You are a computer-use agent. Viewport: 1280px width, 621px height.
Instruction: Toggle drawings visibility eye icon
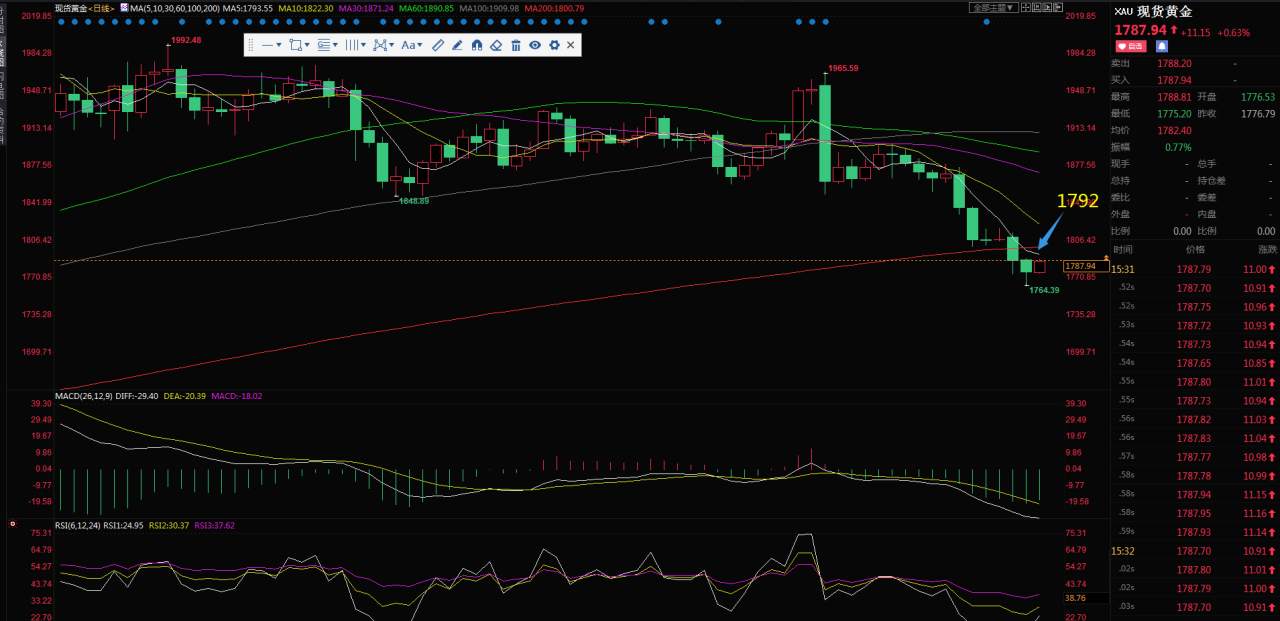(535, 45)
